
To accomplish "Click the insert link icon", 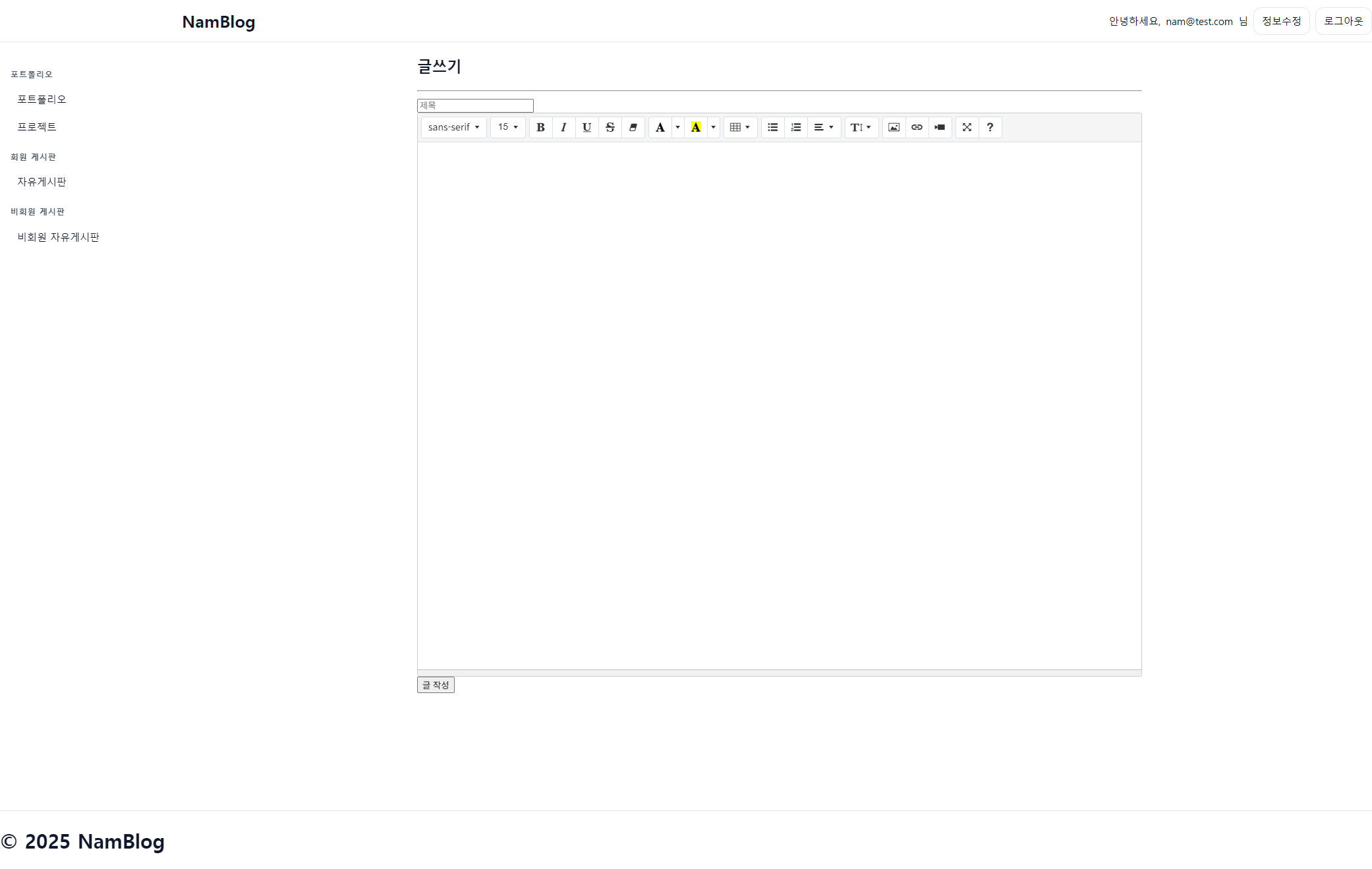I will (917, 127).
